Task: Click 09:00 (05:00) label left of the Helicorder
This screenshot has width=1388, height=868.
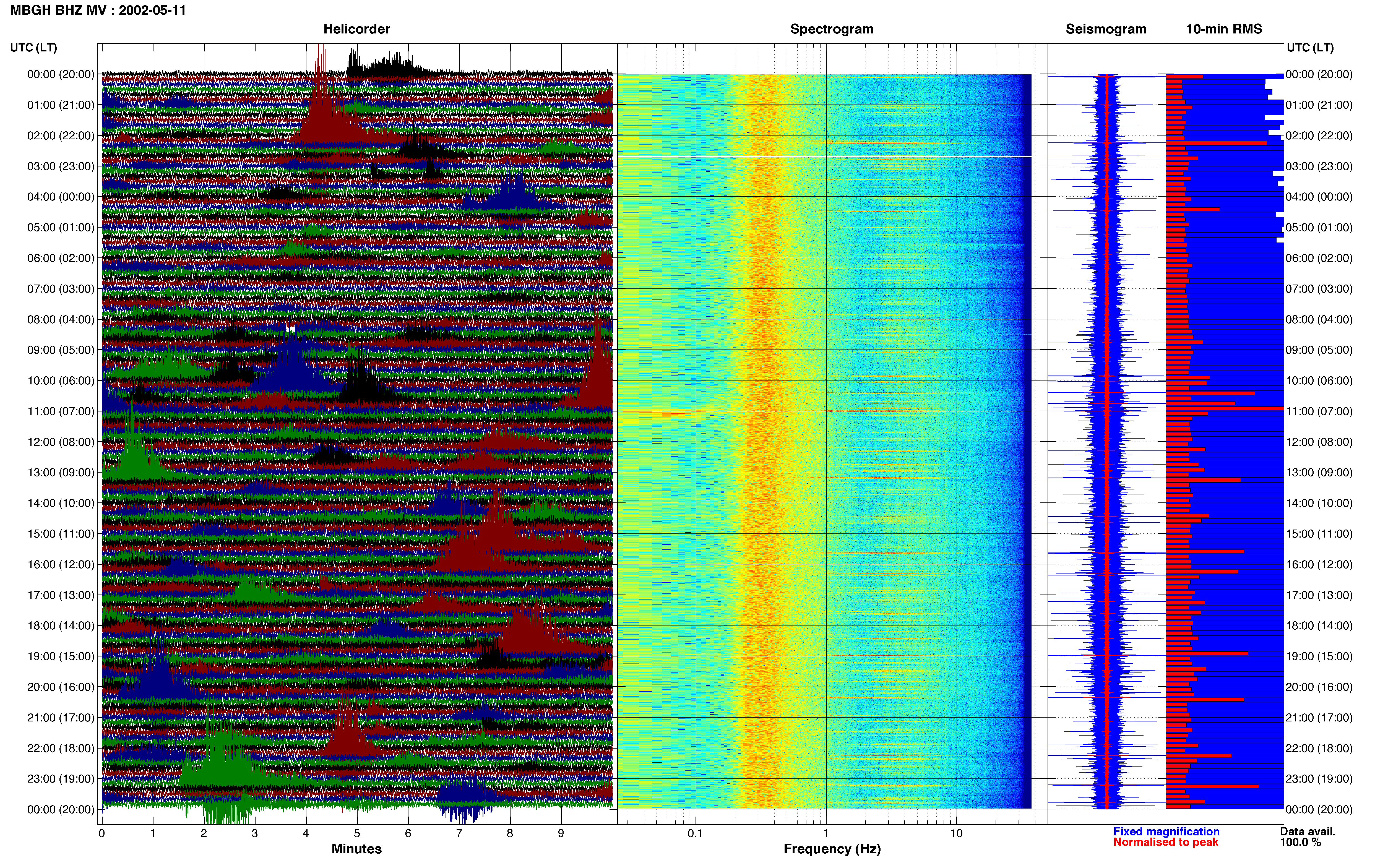Action: tap(61, 350)
